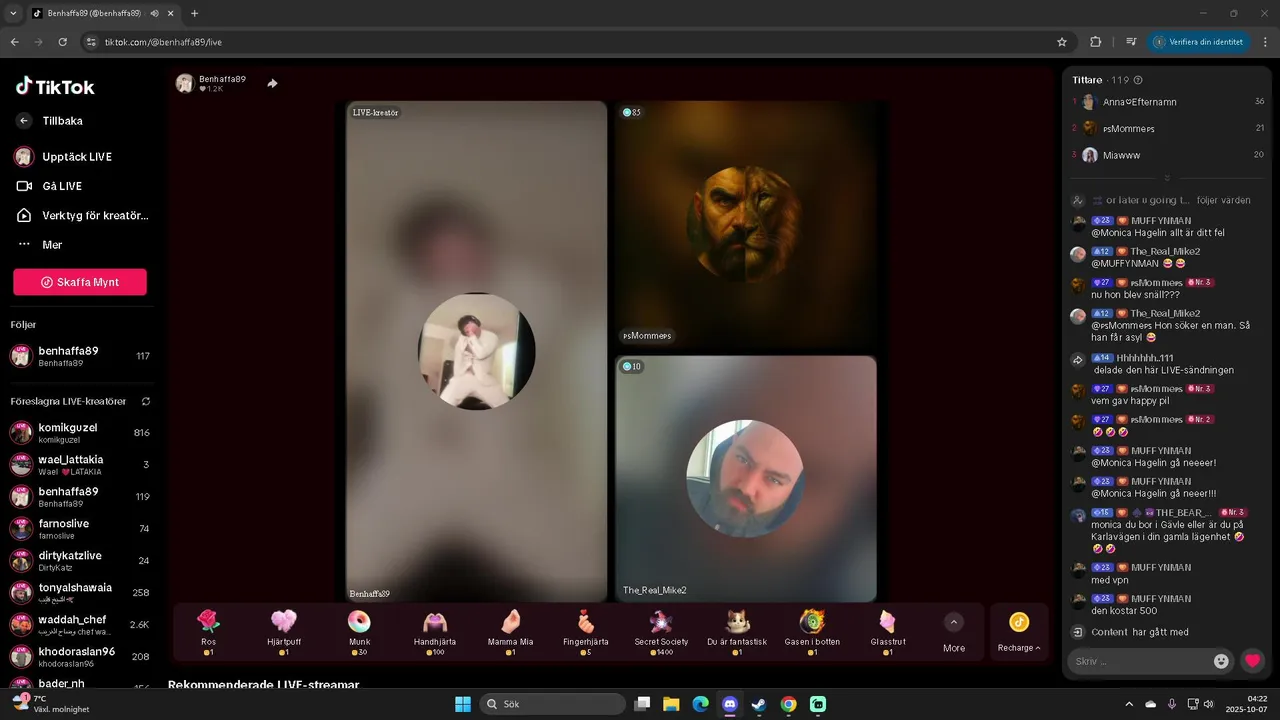Open the Recharge coins panel
Viewport: 1280px width, 720px height.
pos(1018,632)
